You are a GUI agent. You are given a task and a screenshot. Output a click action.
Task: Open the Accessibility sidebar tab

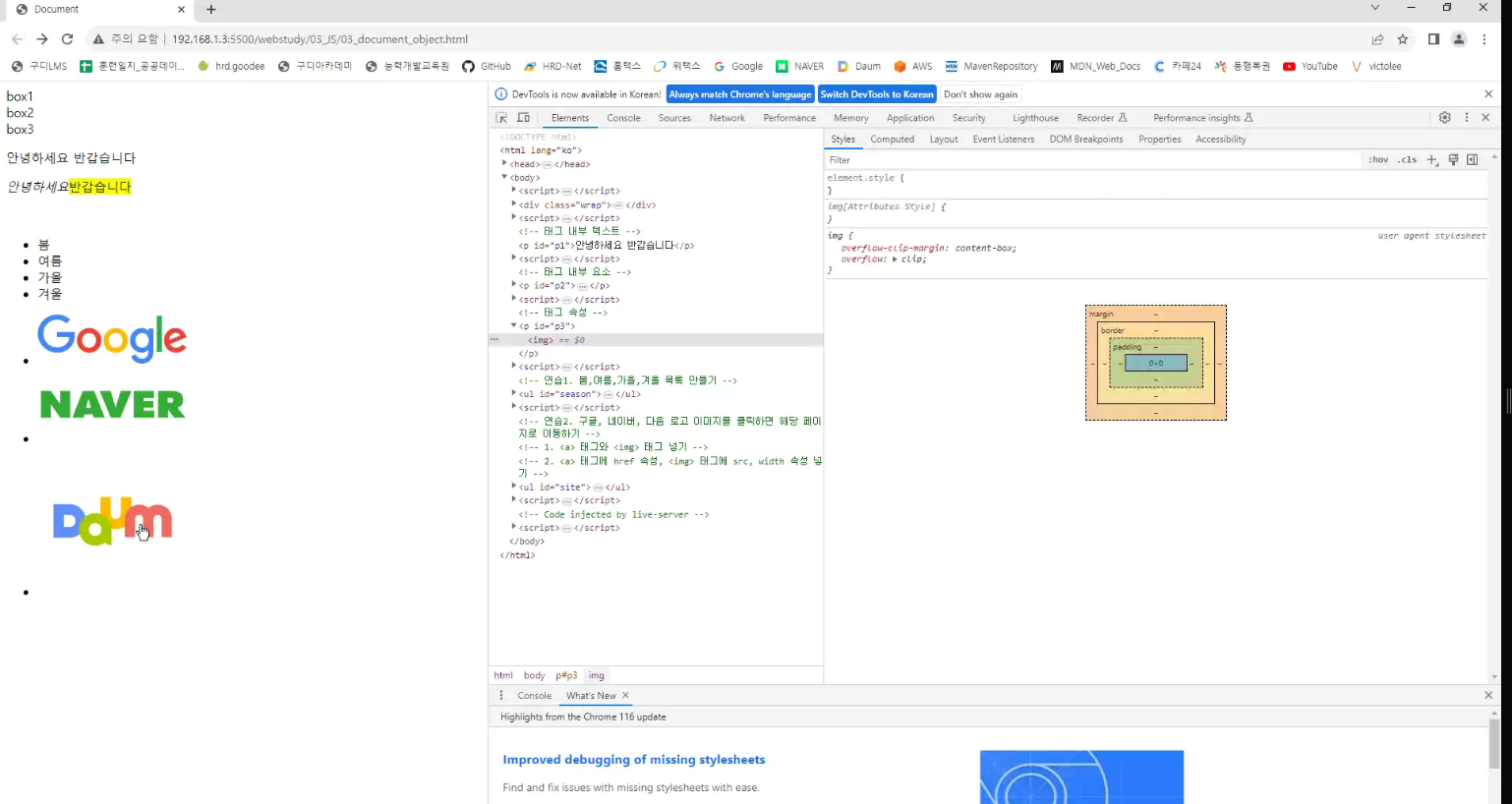point(1220,140)
